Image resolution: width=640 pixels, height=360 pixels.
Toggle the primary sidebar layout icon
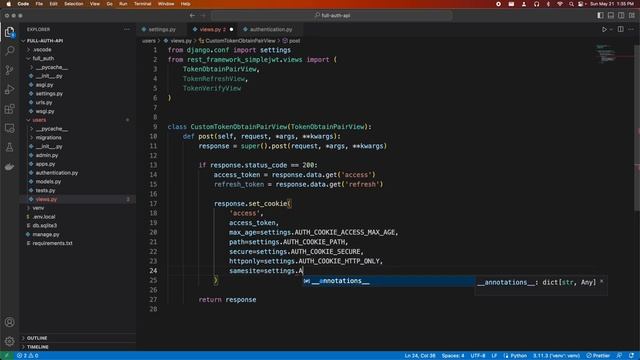coord(600,16)
